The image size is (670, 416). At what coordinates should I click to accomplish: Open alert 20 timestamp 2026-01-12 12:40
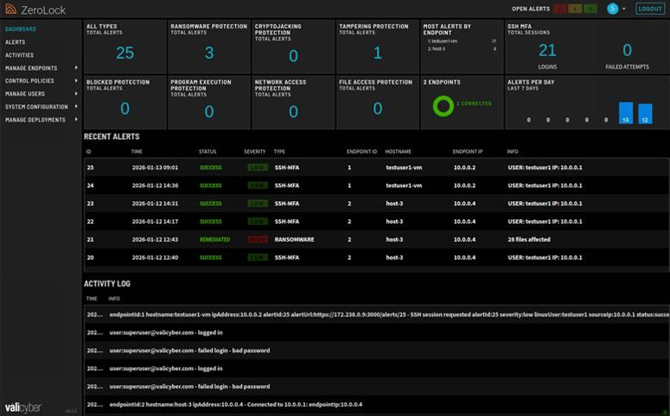[155, 258]
